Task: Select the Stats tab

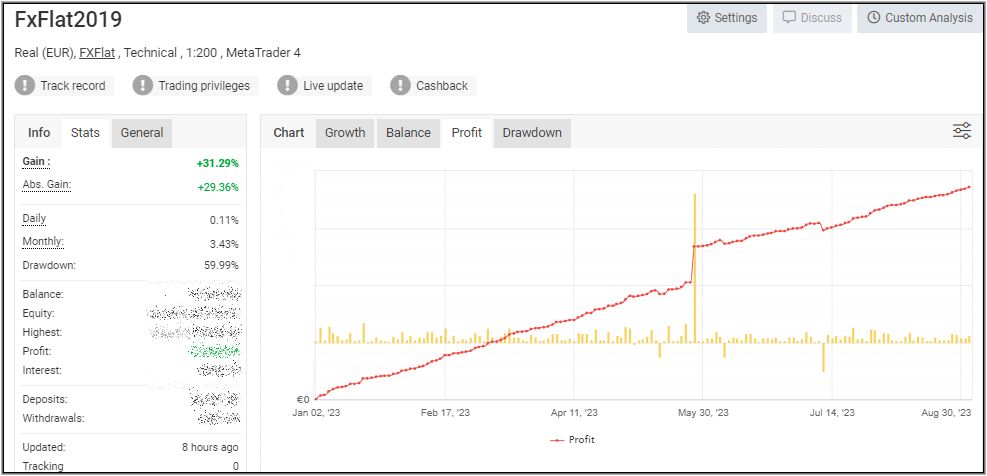Action: [x=85, y=133]
